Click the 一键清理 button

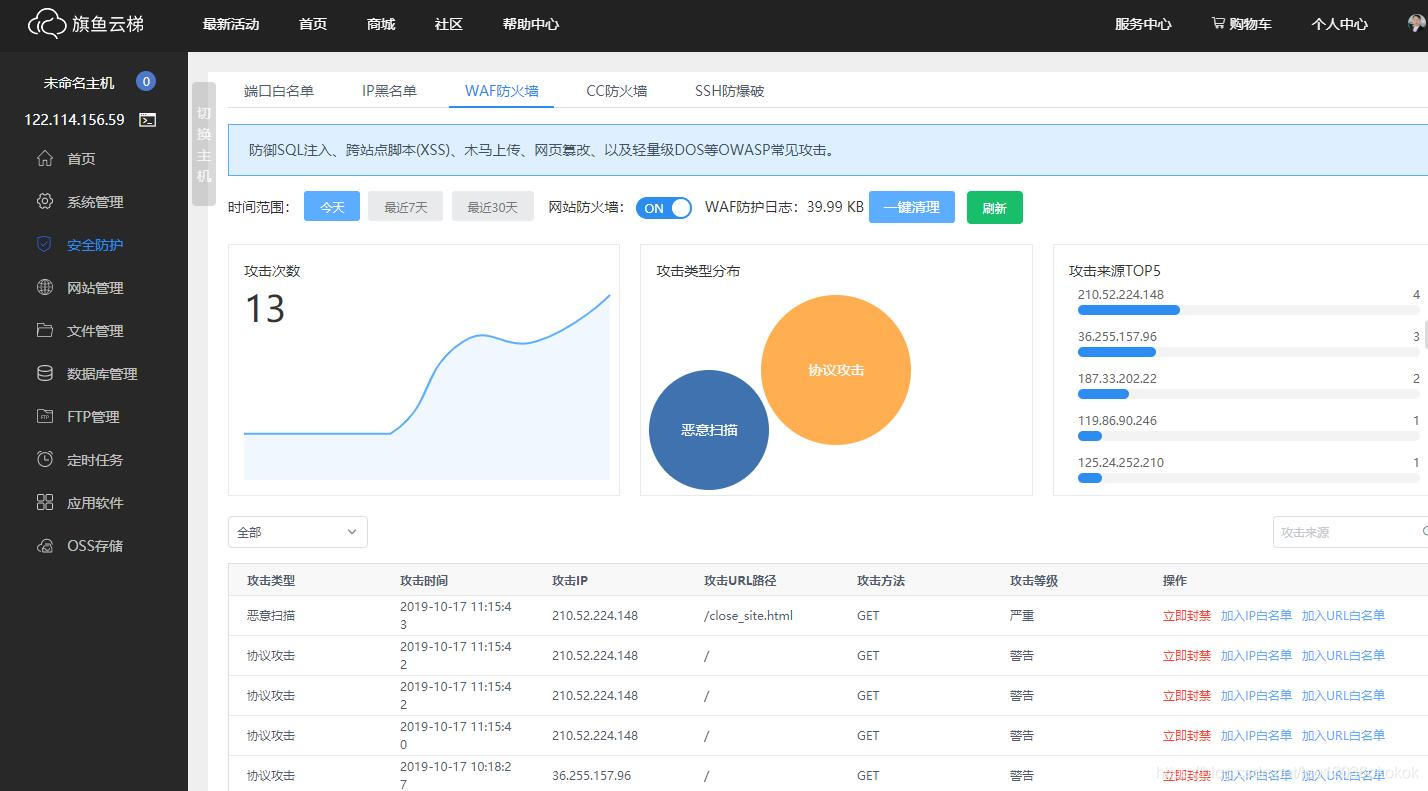coord(911,207)
